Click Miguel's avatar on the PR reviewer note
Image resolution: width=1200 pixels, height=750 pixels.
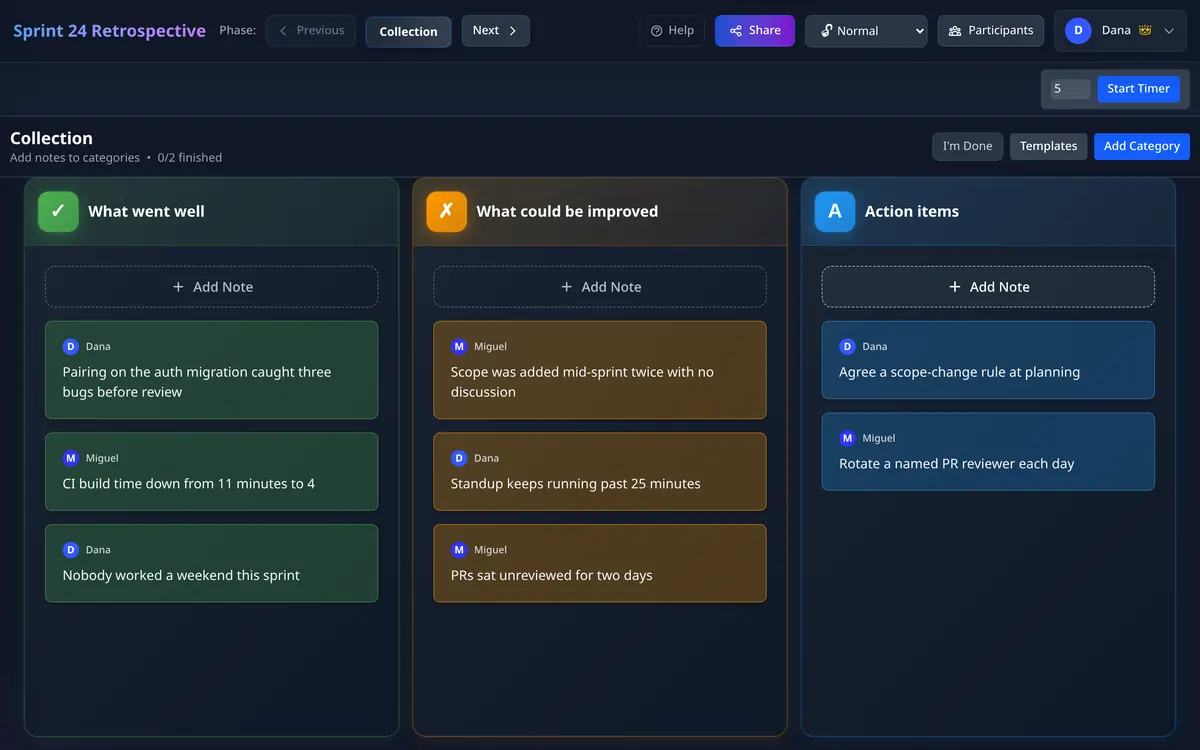(x=847, y=438)
